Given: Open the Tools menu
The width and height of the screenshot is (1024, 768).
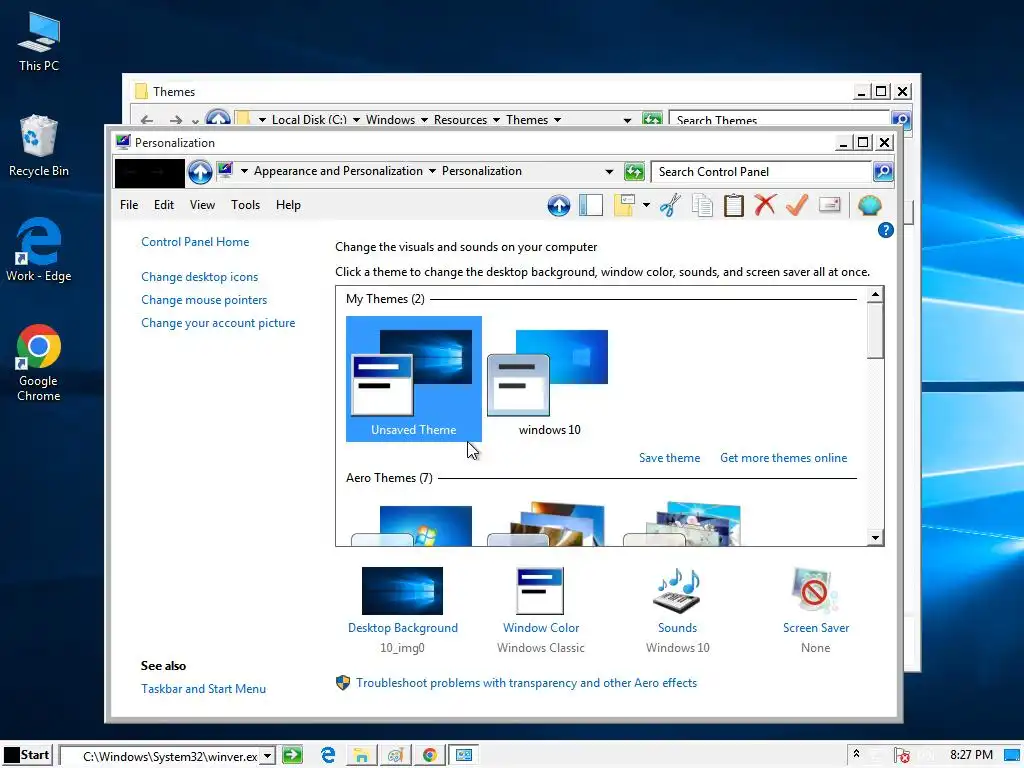Looking at the screenshot, I should pyautogui.click(x=246, y=205).
